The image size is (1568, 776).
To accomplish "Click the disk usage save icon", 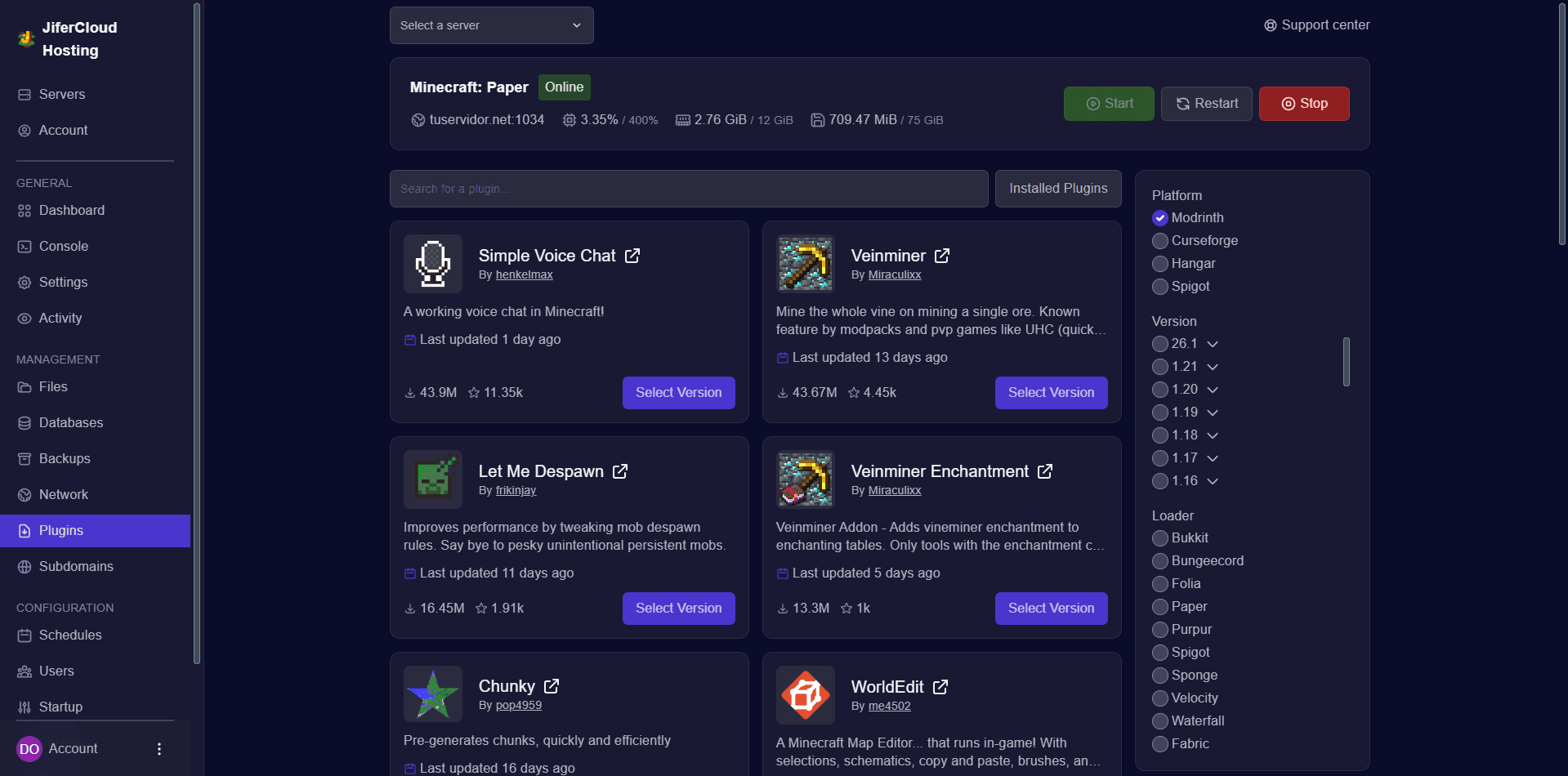I will coord(818,120).
